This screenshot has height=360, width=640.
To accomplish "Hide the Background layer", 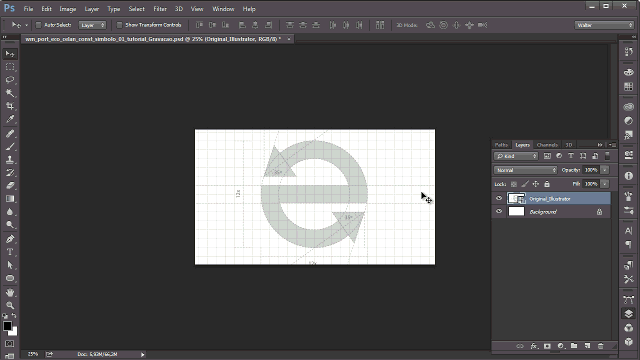I will [x=499, y=211].
